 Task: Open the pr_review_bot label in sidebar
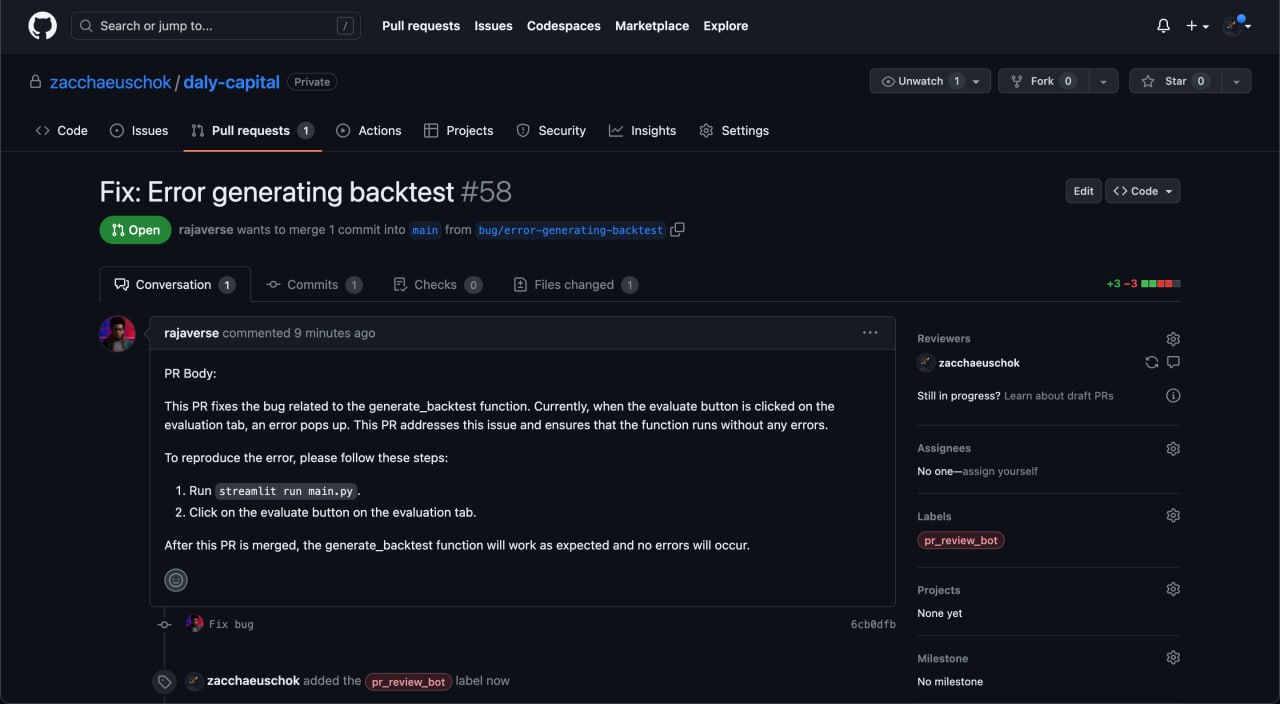961,540
